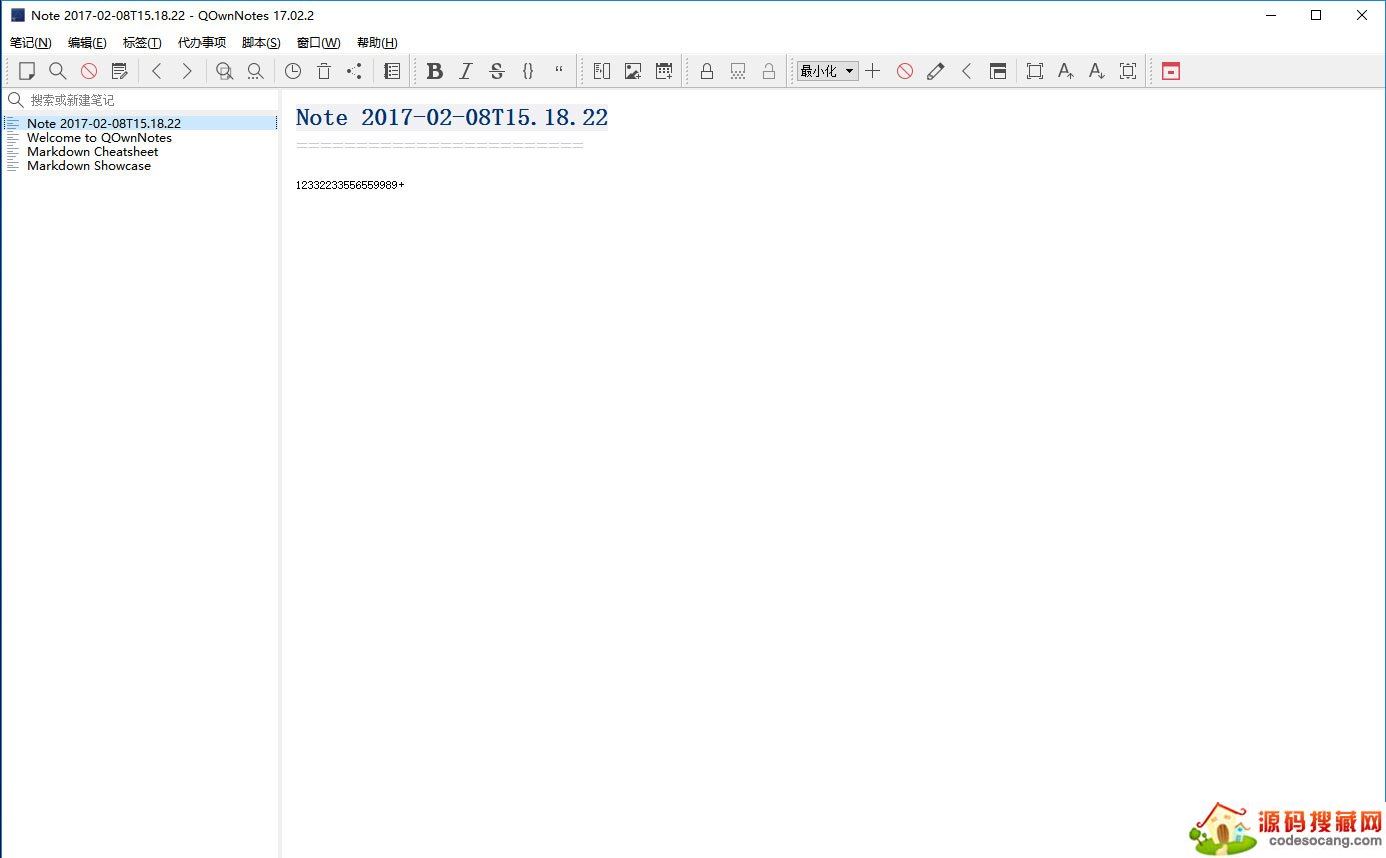Open the workspace dropdown showing 最小化
The image size is (1386, 858).
click(x=827, y=71)
